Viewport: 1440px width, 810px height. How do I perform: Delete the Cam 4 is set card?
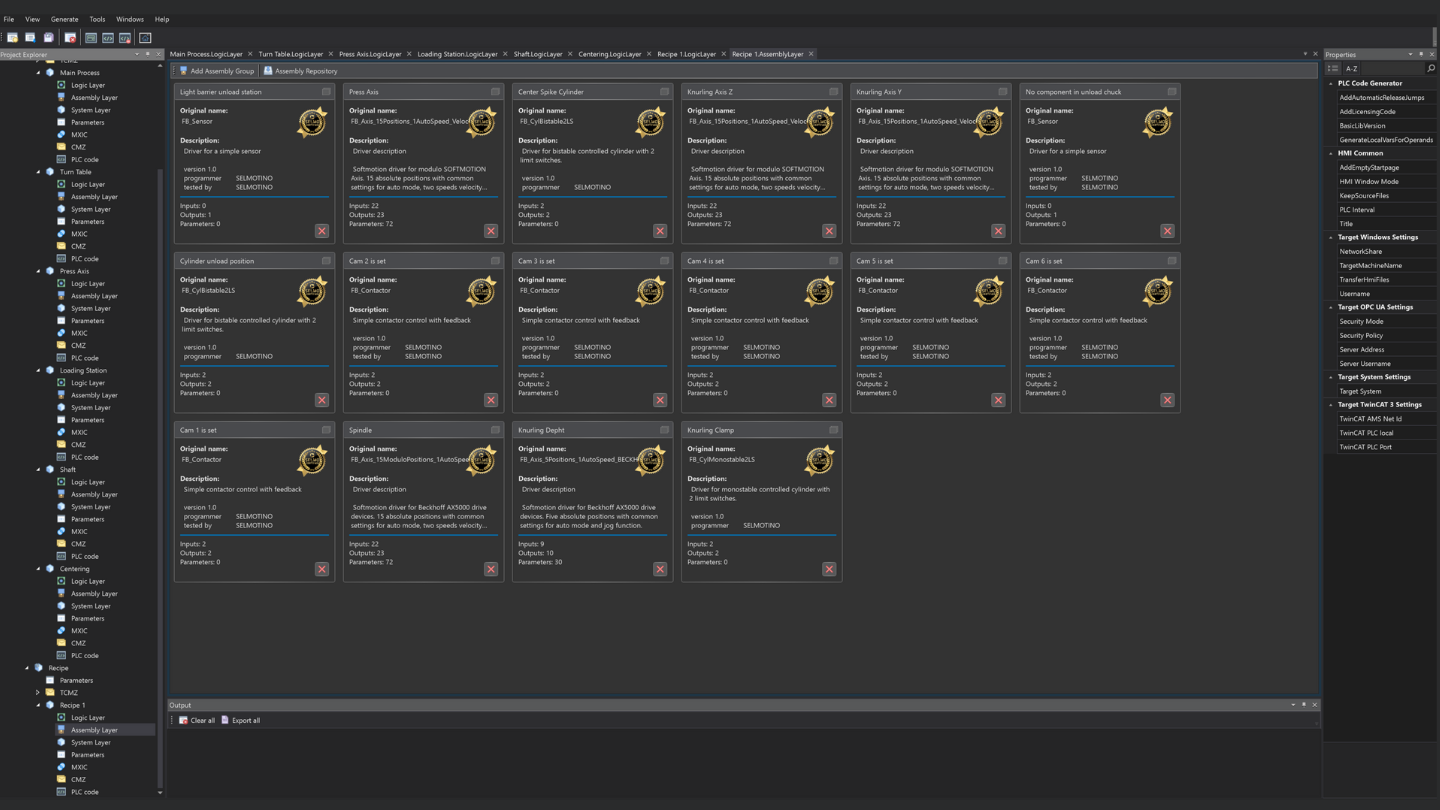[x=829, y=400]
